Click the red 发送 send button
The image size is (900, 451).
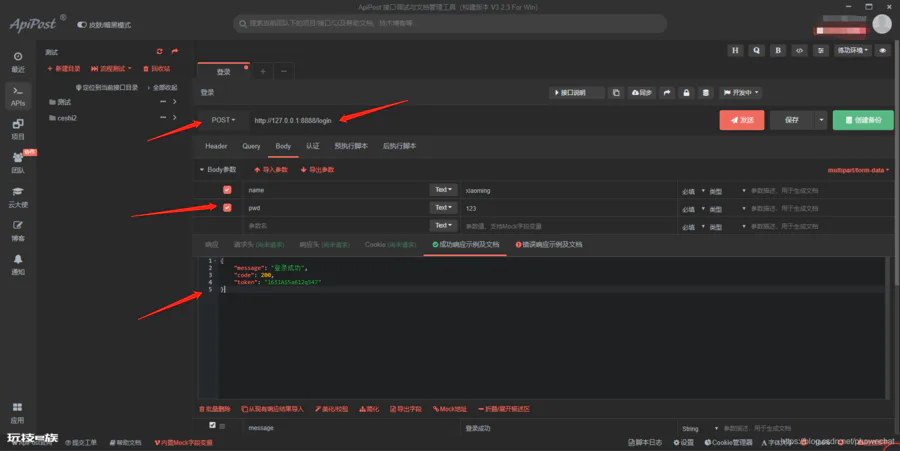[742, 120]
